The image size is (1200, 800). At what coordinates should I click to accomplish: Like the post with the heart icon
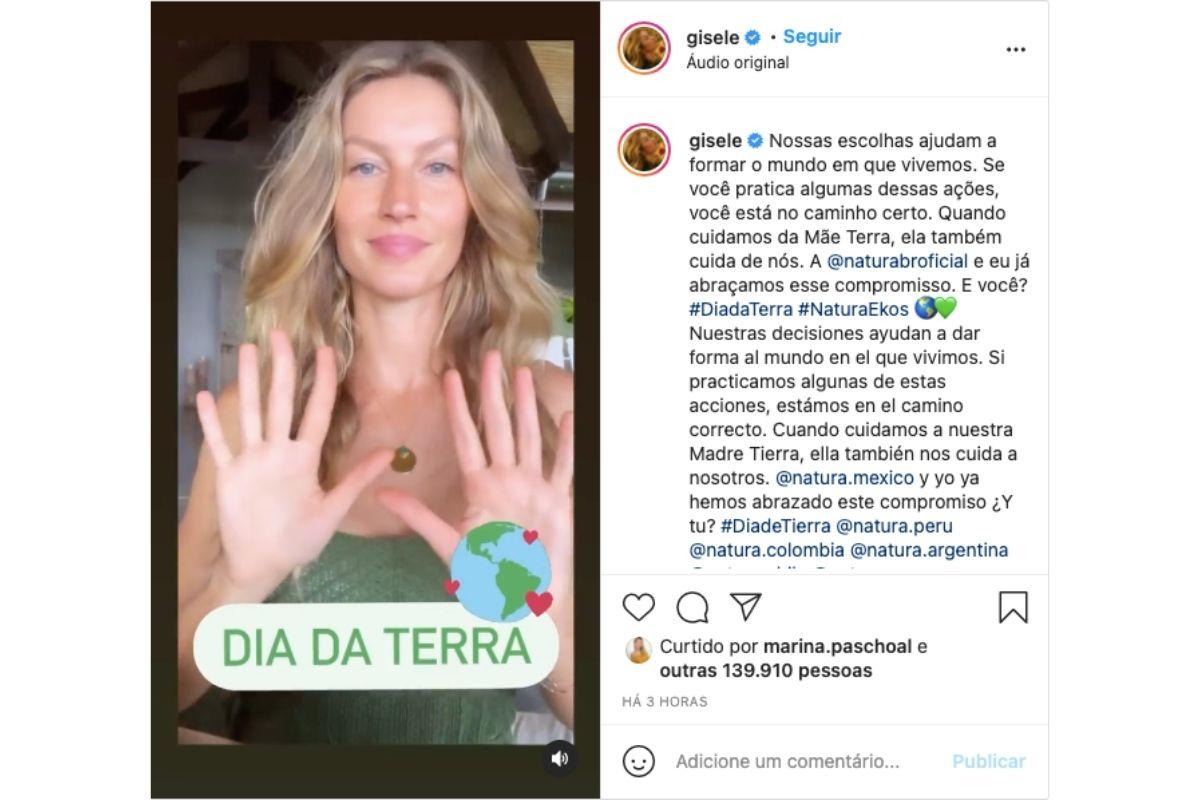[638, 607]
